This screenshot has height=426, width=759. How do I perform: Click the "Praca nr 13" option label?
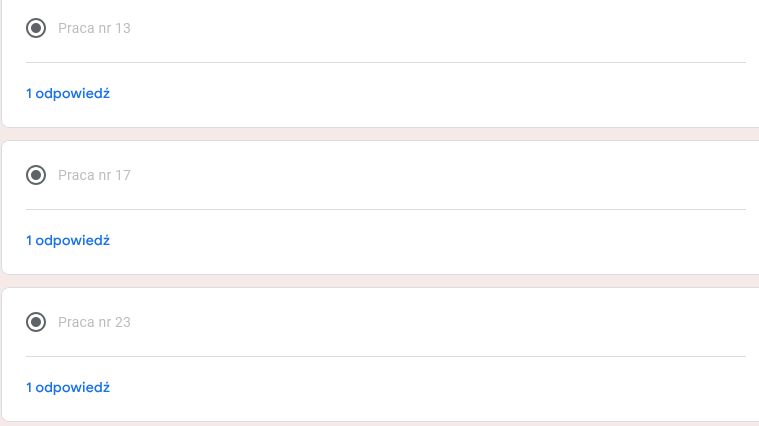point(94,28)
